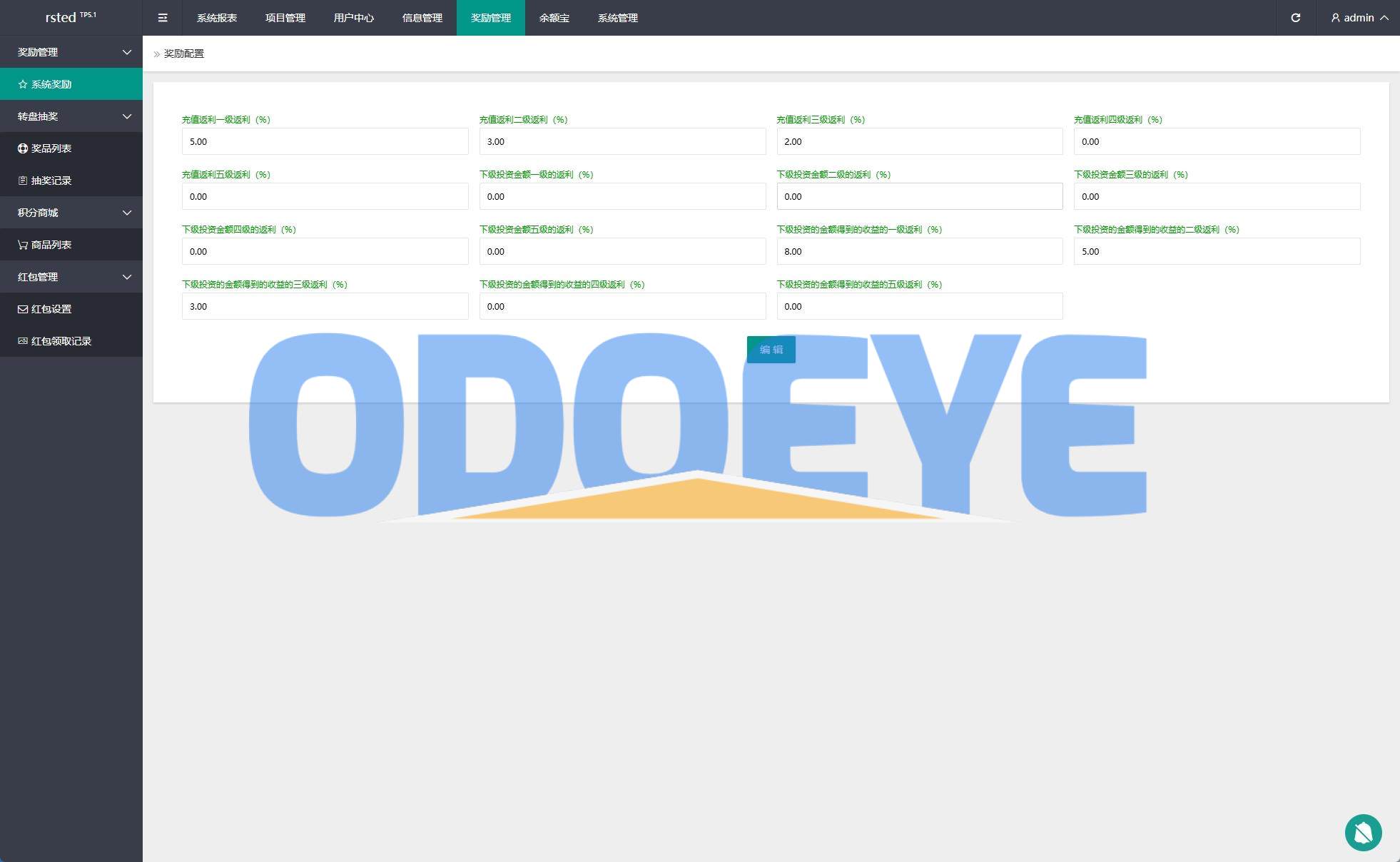1400x862 pixels.
Task: Open the 余额宝 top menu
Action: click(x=554, y=18)
